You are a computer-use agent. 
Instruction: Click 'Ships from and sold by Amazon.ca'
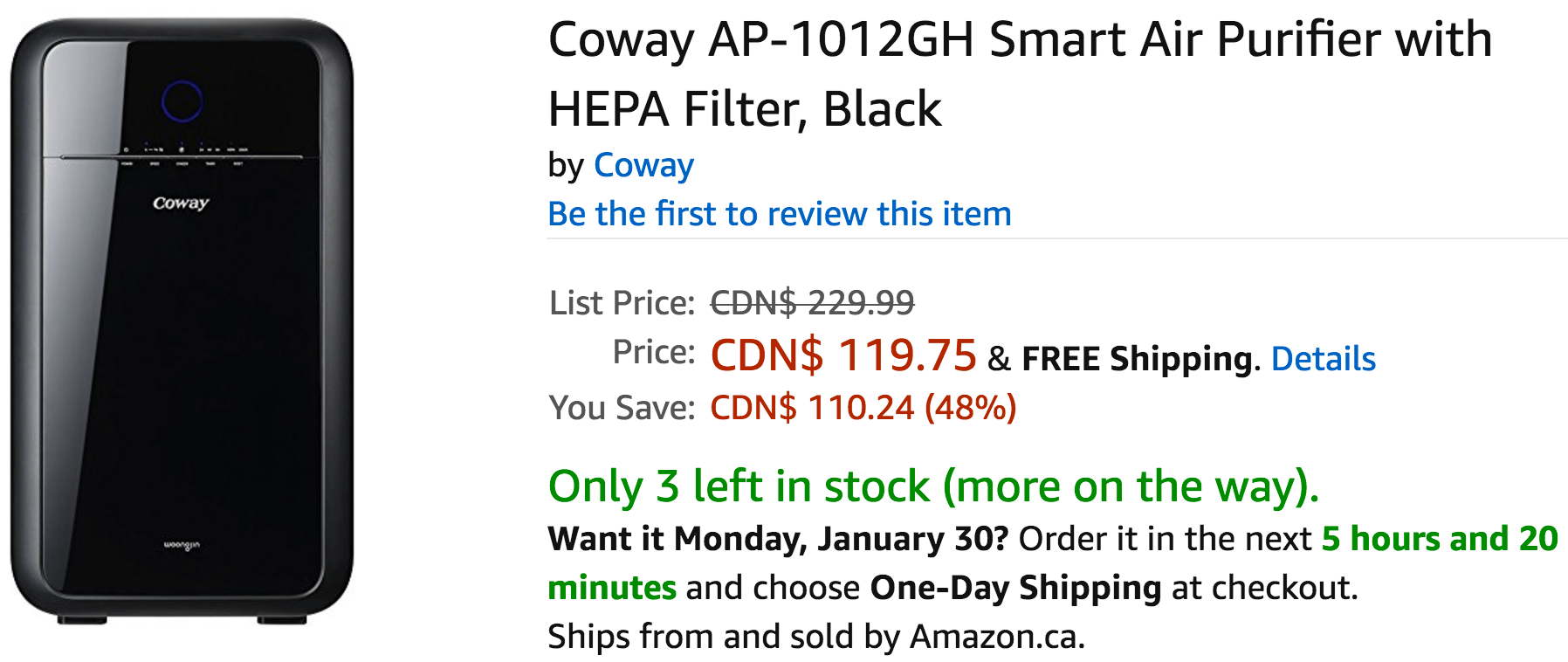tap(816, 637)
